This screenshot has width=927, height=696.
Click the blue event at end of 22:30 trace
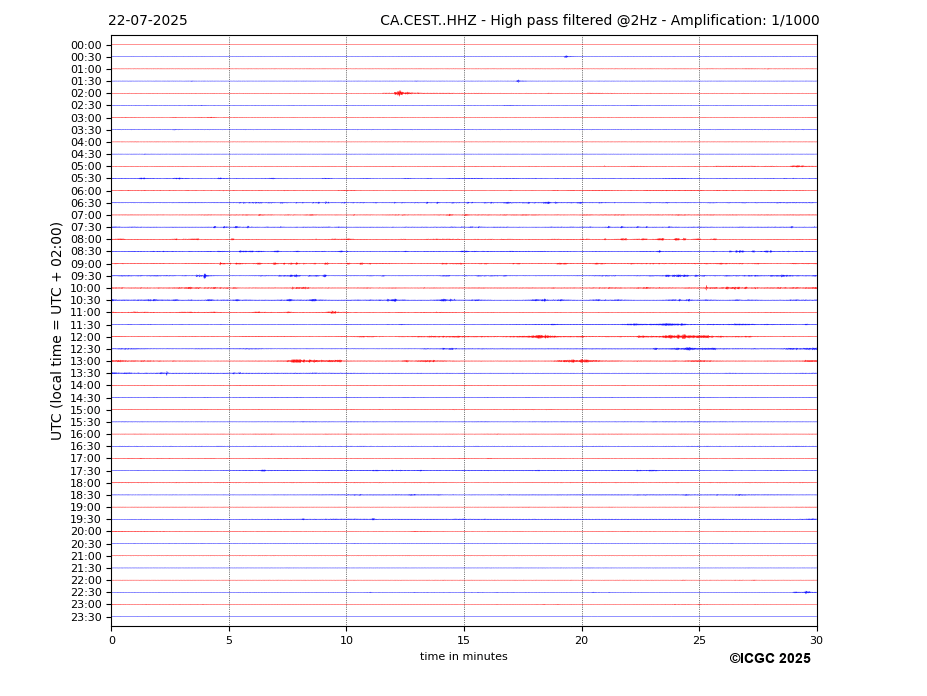pyautogui.click(x=806, y=592)
